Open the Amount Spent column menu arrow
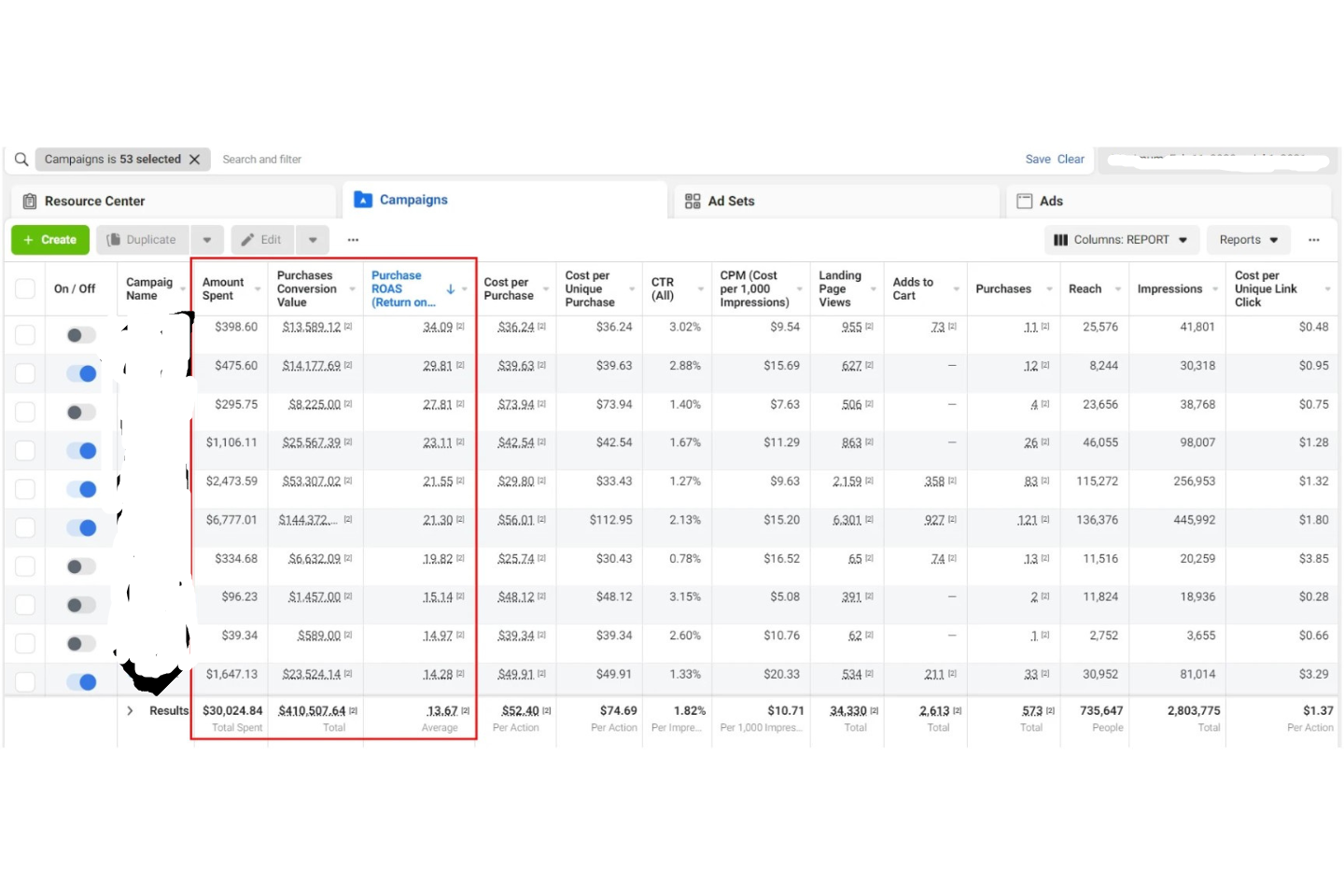The image size is (1344, 896). click(x=258, y=289)
